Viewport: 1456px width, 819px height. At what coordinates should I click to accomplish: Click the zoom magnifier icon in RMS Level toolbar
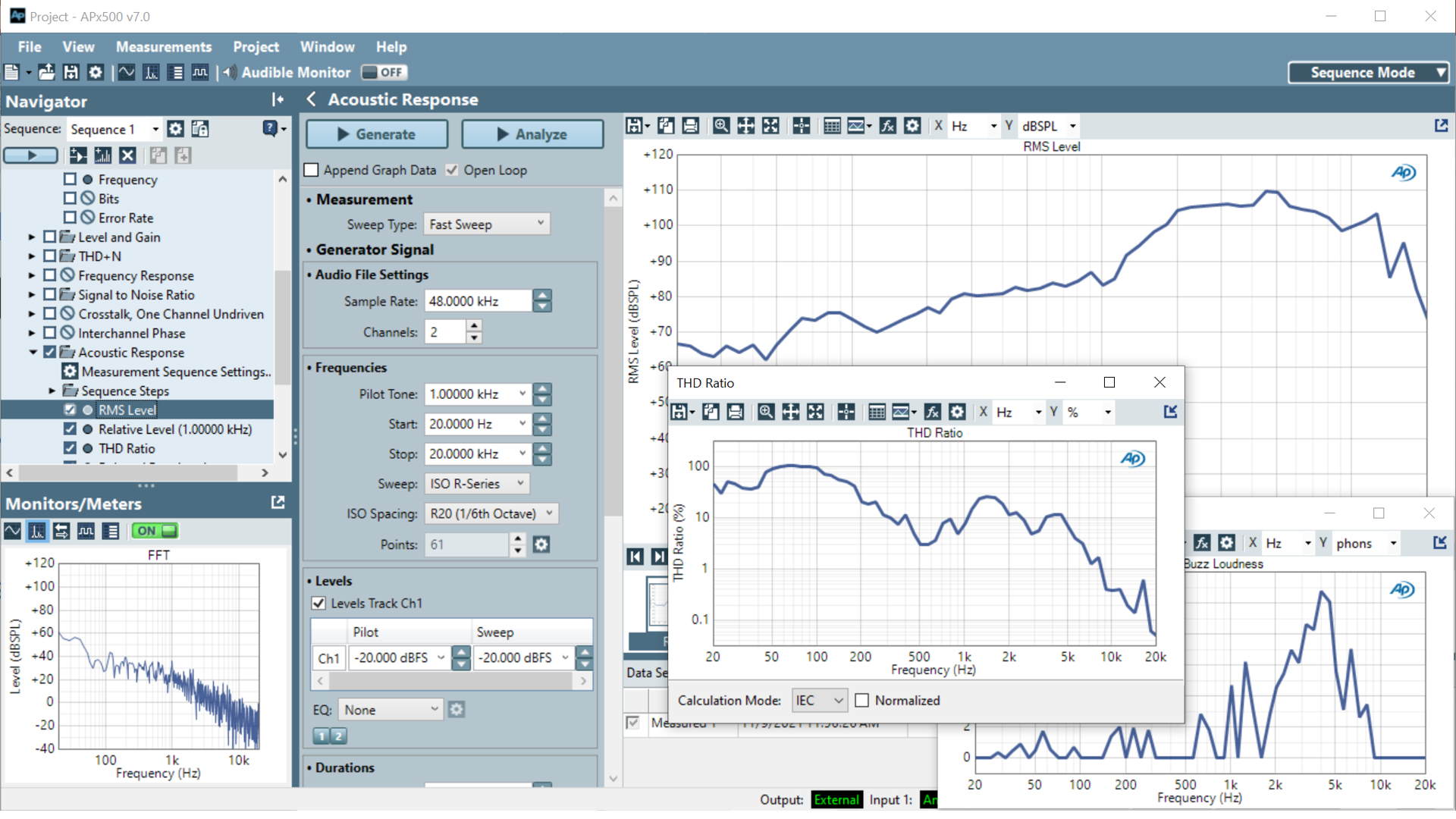pos(721,126)
